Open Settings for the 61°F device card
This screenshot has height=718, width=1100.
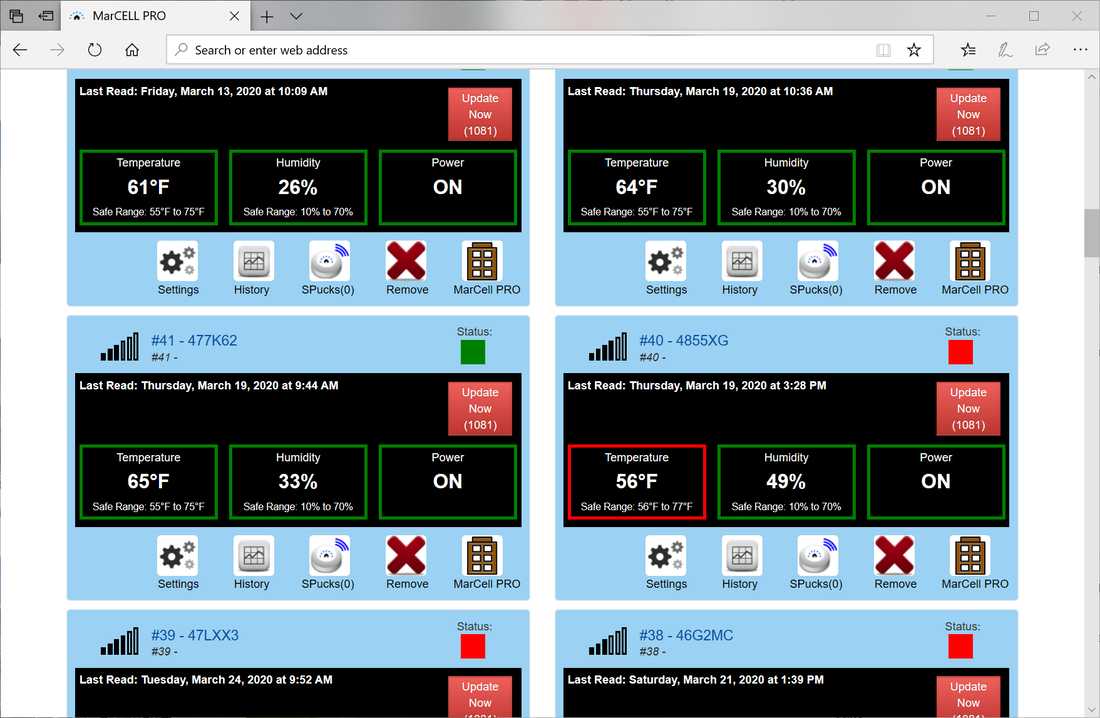177,269
